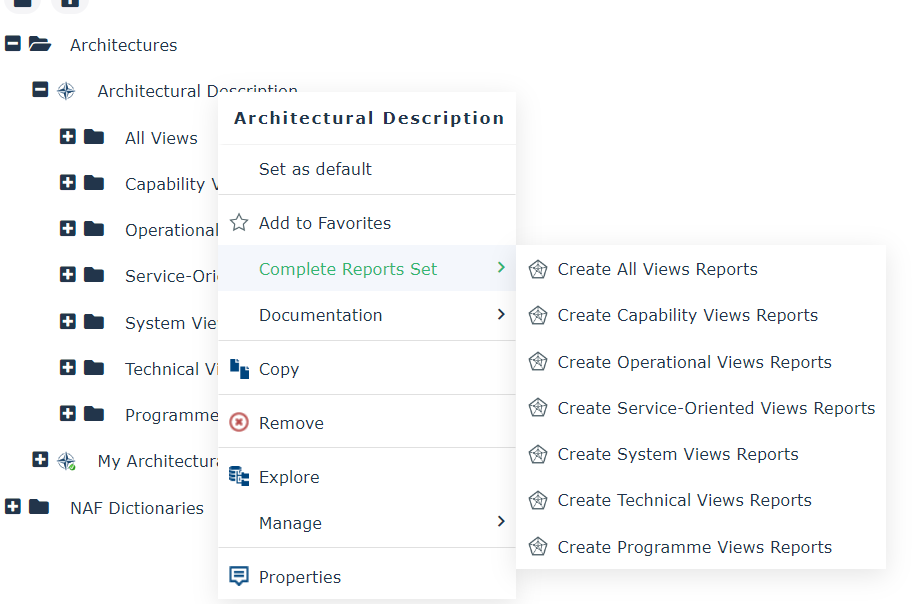Click the Copy icon in context menu

pos(239,369)
